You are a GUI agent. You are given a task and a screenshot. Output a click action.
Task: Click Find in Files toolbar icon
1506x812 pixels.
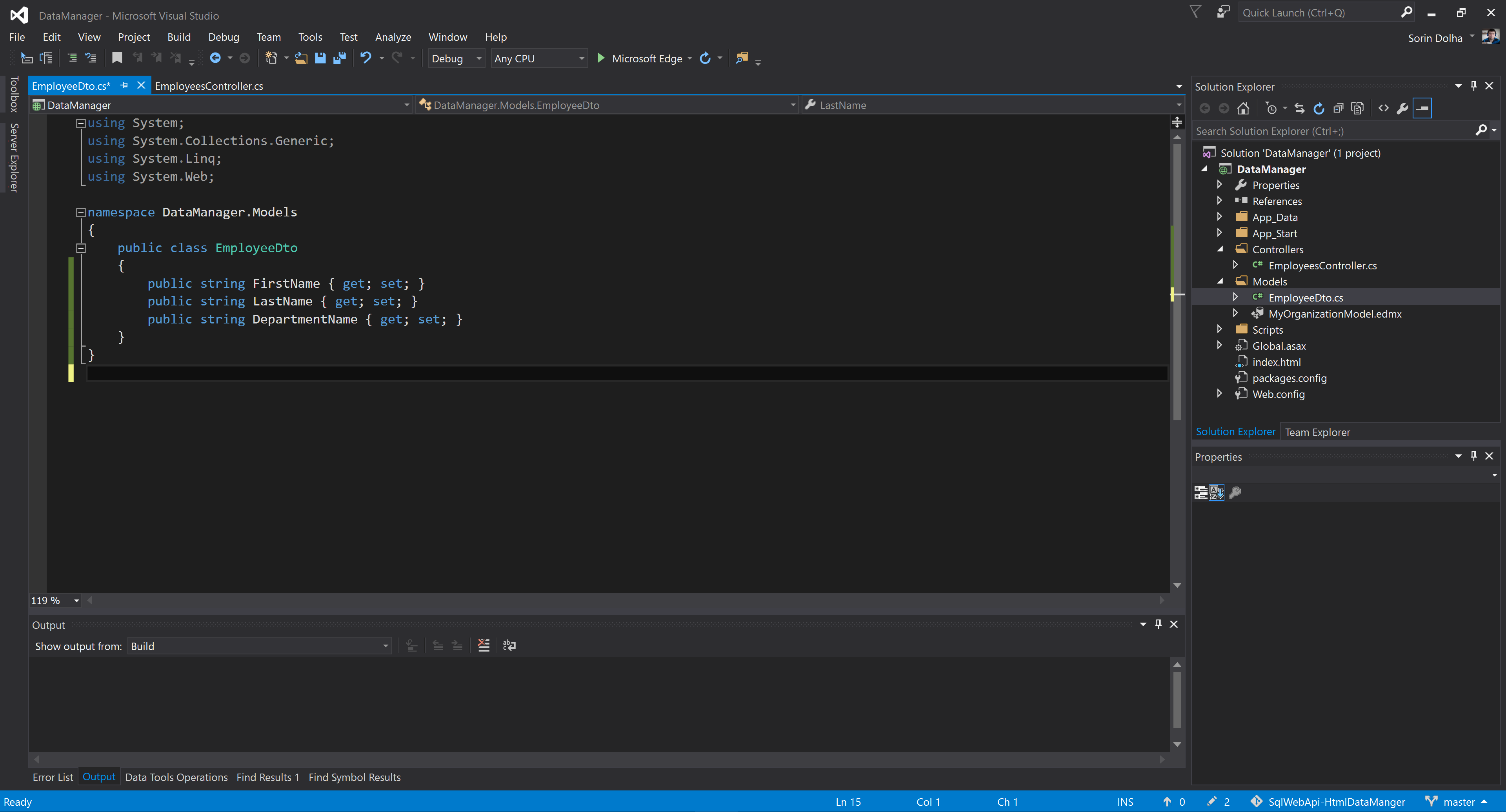click(741, 58)
